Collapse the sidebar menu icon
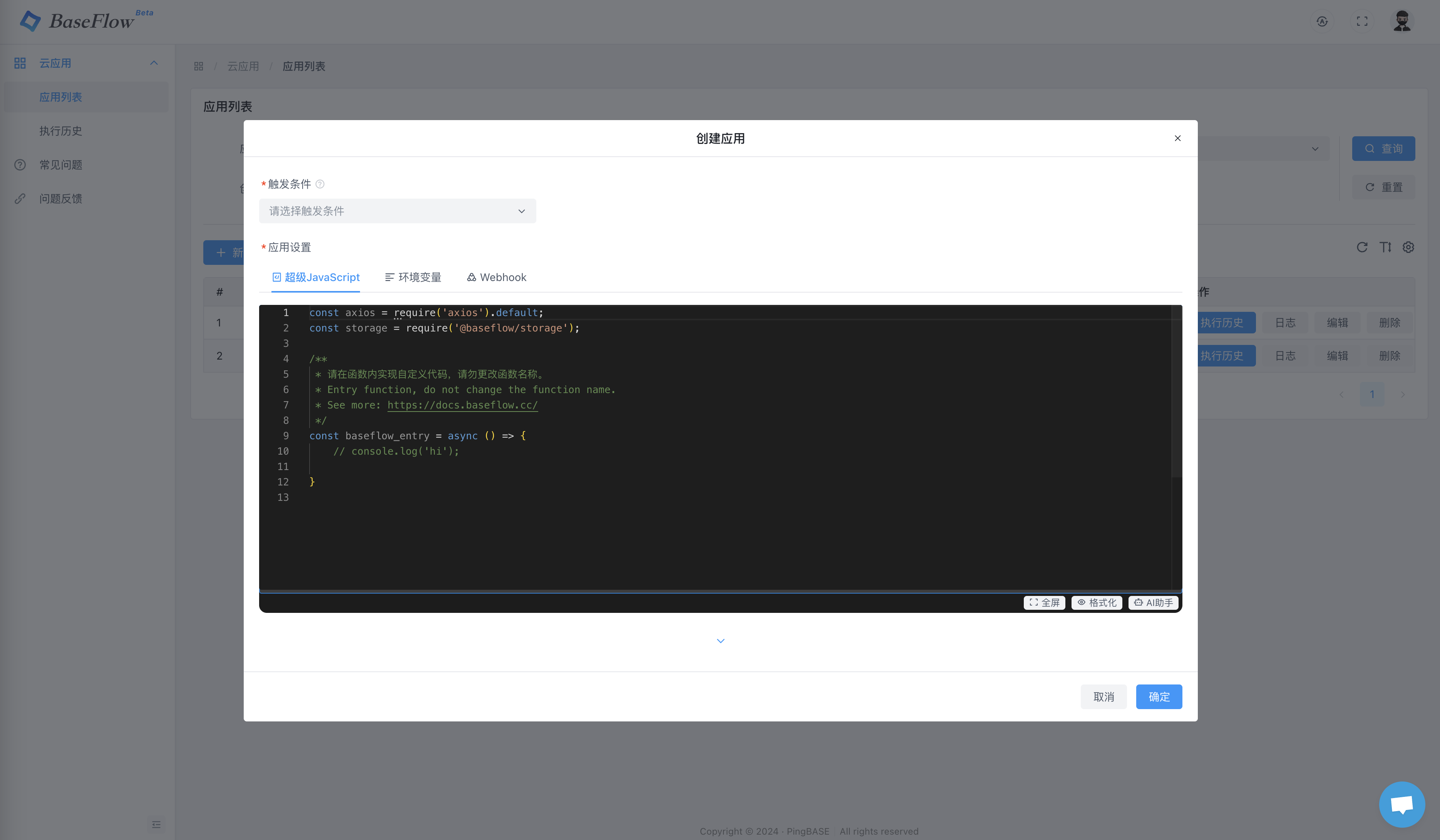Viewport: 1440px width, 840px height. (156, 825)
